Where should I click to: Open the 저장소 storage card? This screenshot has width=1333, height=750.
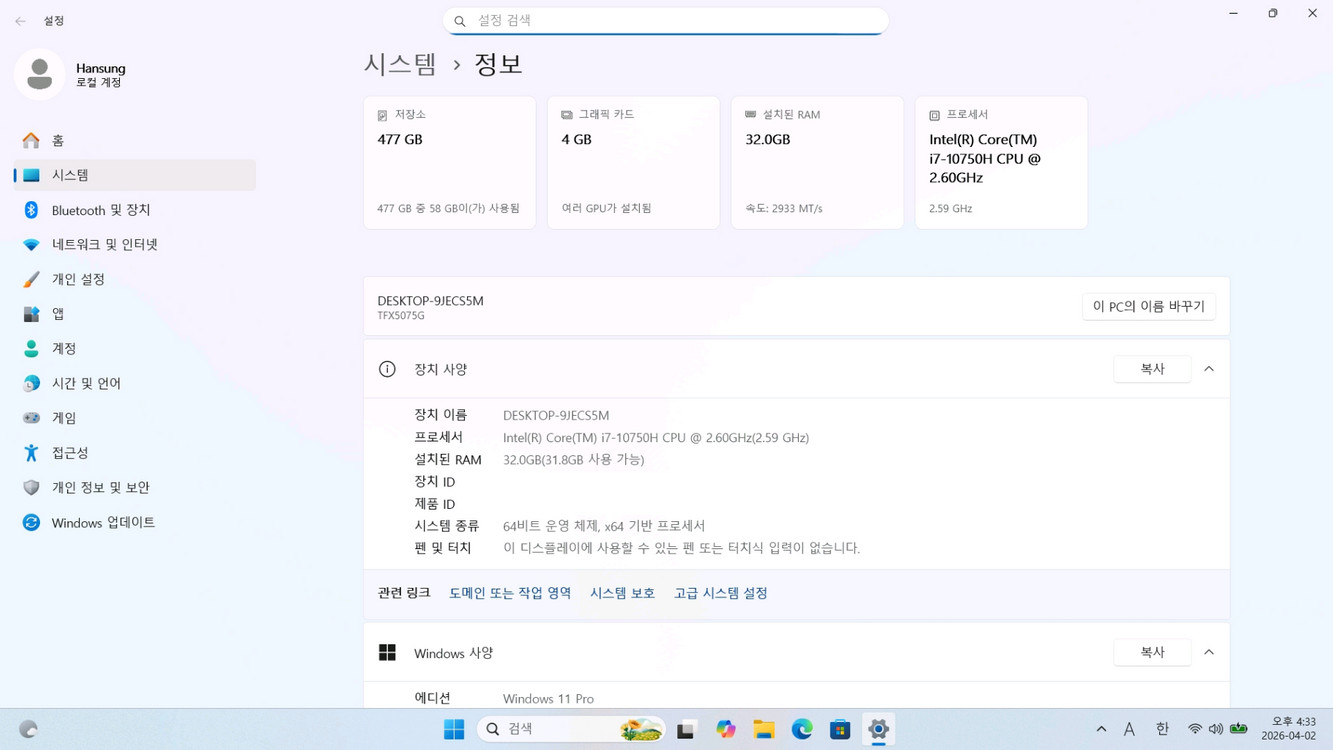(x=449, y=162)
